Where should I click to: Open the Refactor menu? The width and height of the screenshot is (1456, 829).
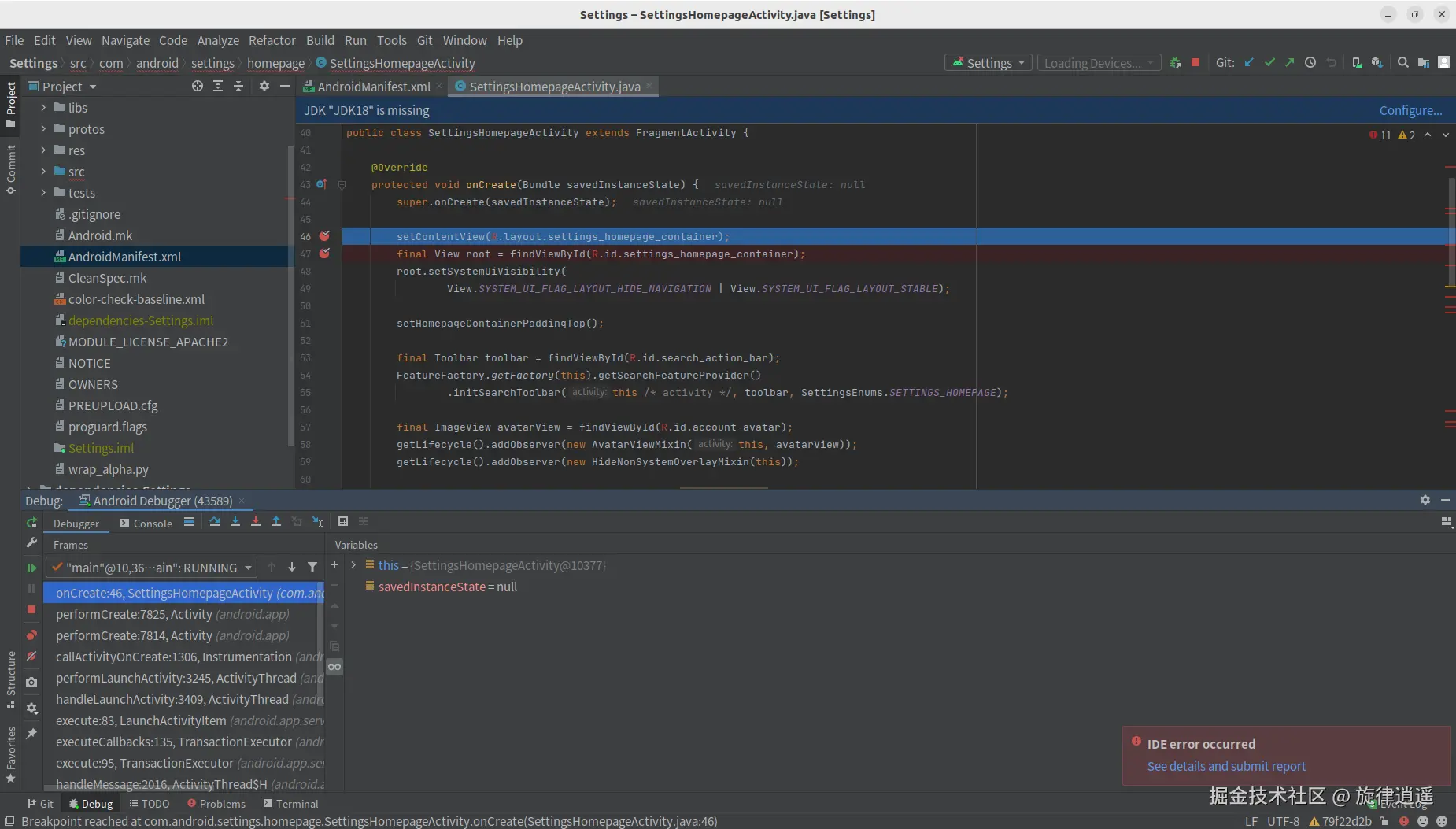click(272, 40)
